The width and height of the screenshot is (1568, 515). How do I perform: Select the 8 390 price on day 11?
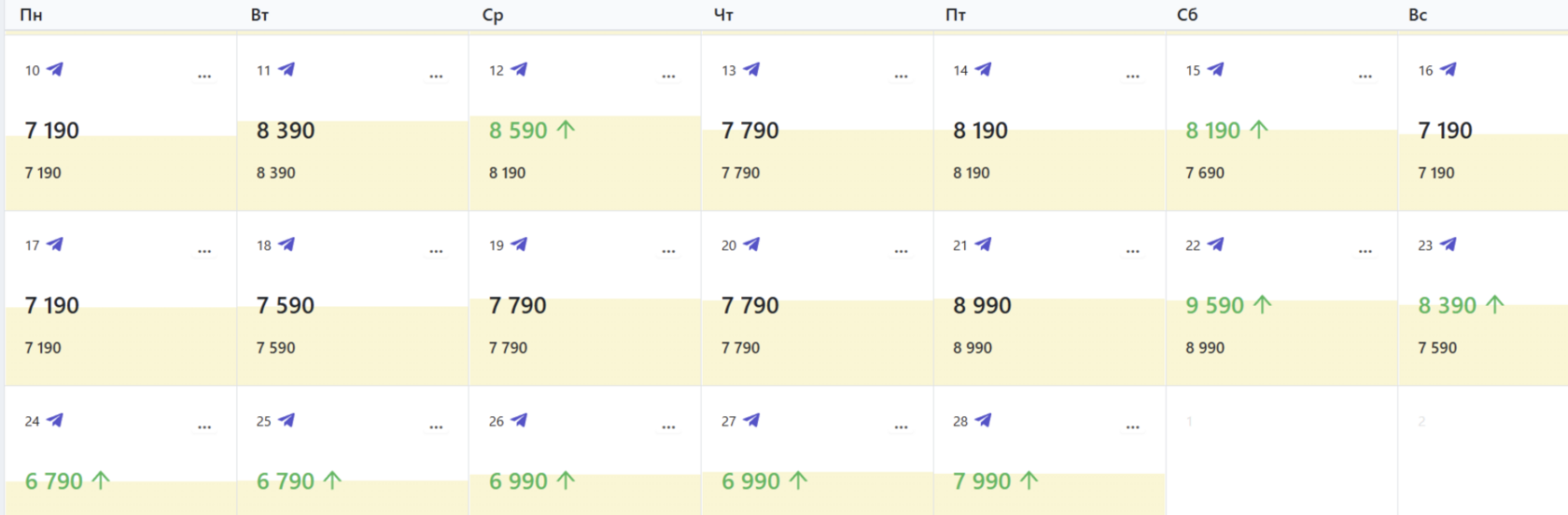pyautogui.click(x=286, y=131)
